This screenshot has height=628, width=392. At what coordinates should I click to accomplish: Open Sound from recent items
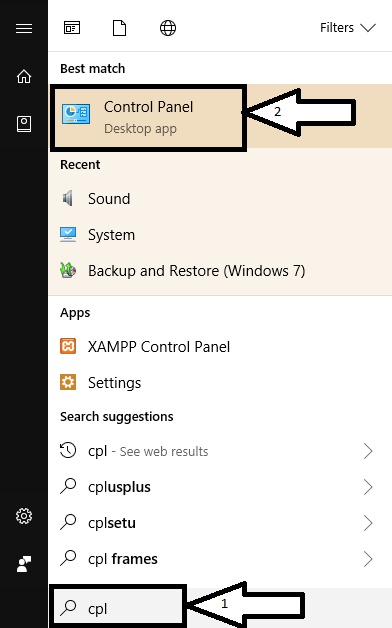coord(220,199)
